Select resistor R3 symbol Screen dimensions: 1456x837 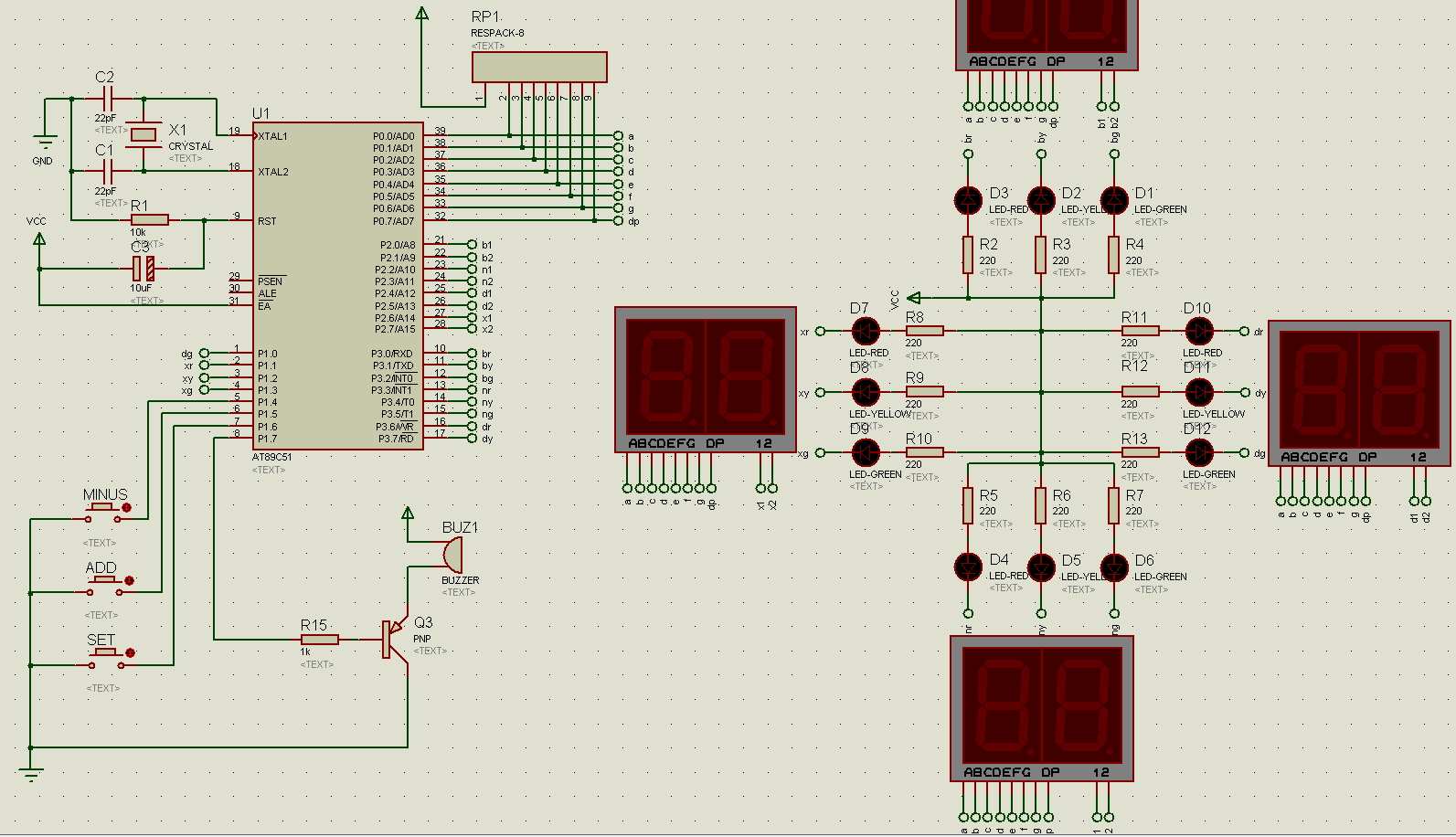1041,255
